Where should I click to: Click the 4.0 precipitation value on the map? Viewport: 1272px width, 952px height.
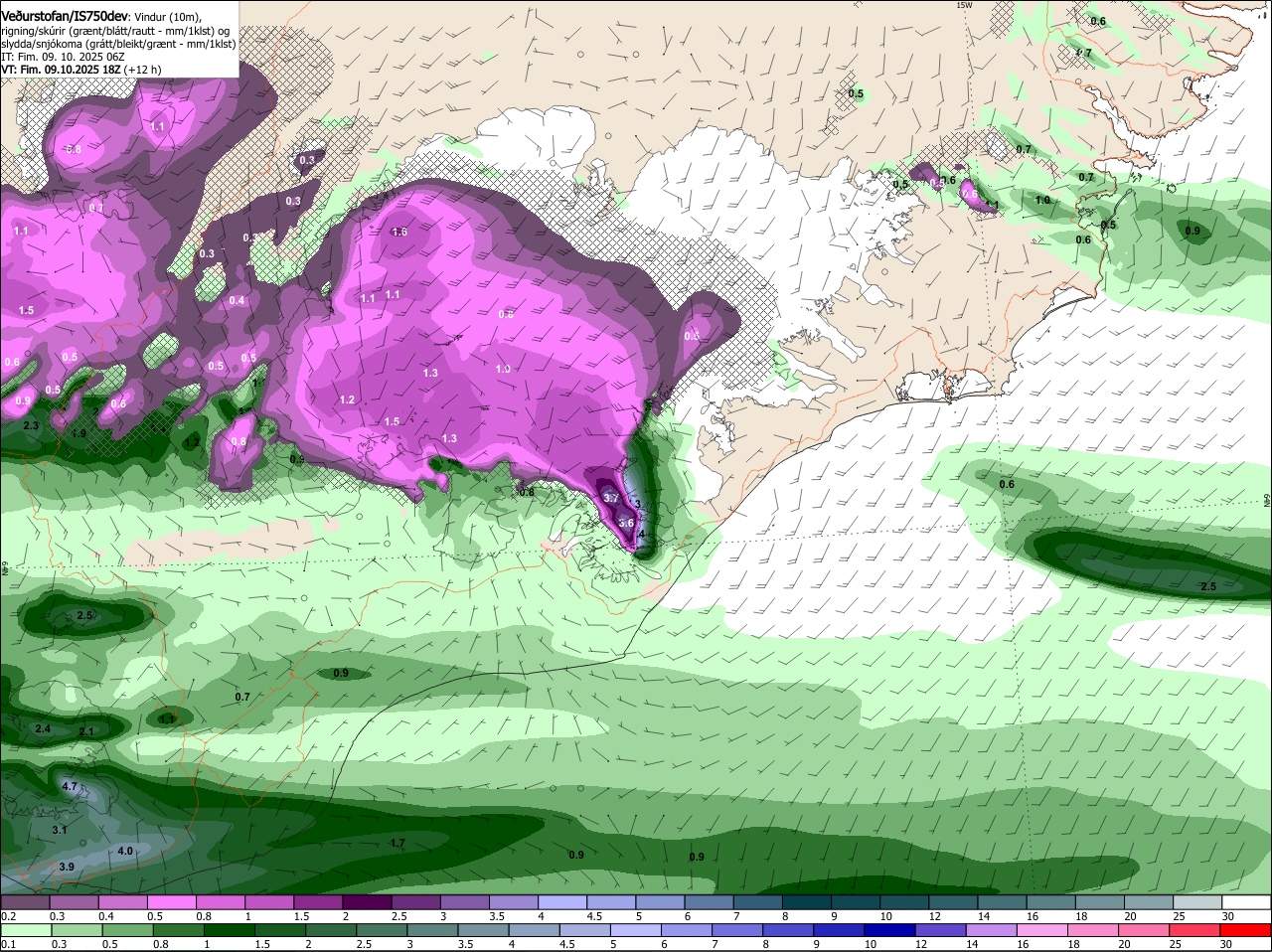pos(125,851)
